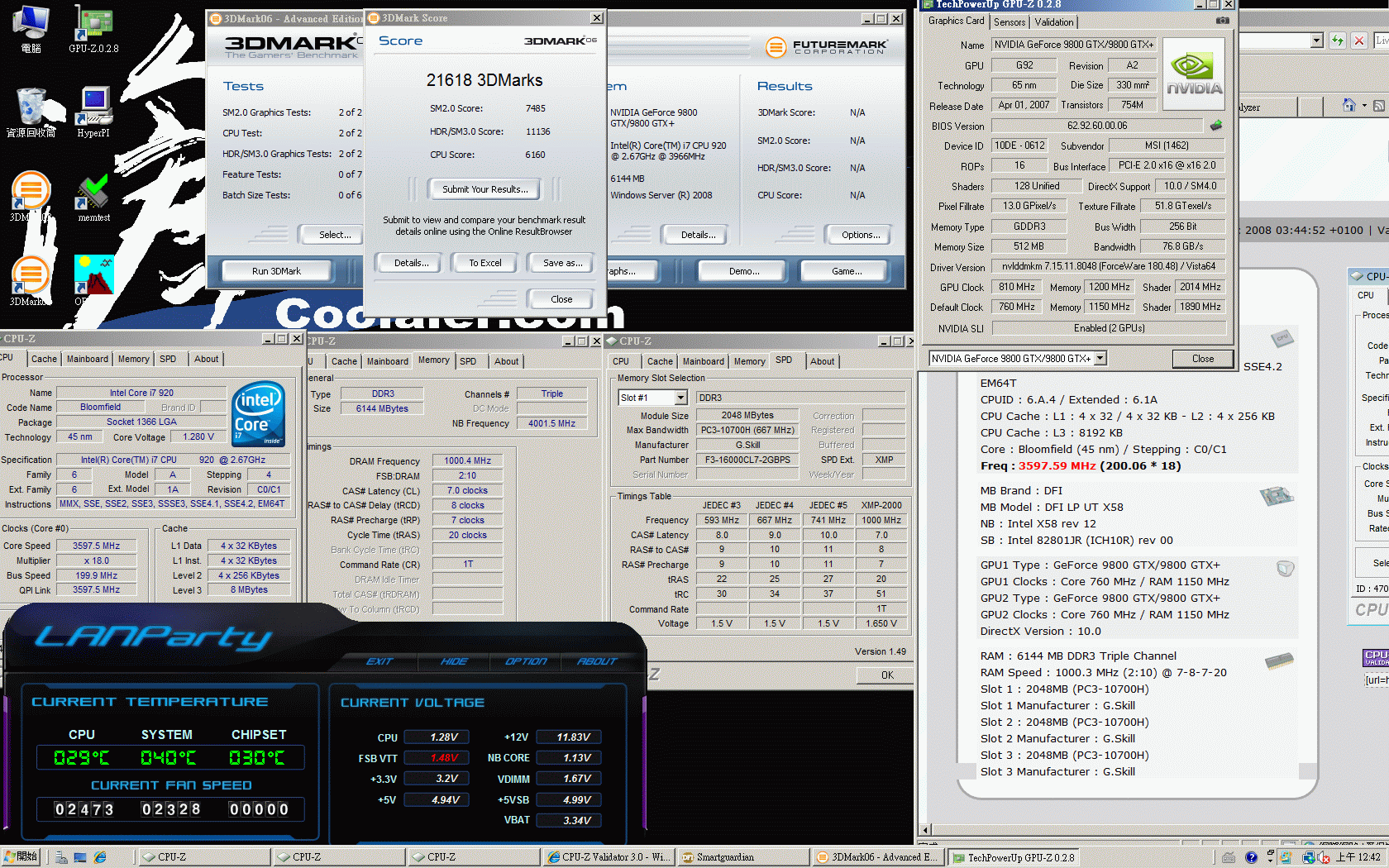Click the Internet Explorer quick launch icon
Viewport: 1389px width, 868px height.
(100, 857)
